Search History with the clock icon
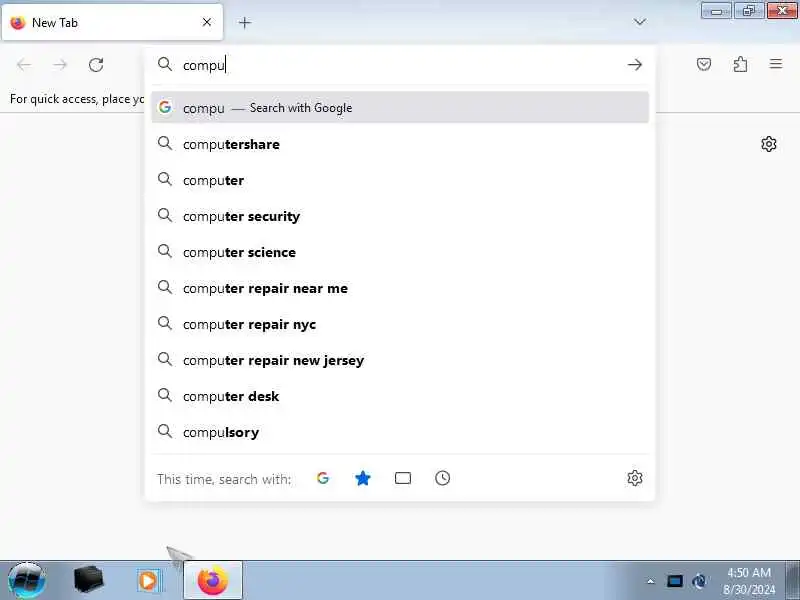This screenshot has height=600, width=800. coord(442,479)
